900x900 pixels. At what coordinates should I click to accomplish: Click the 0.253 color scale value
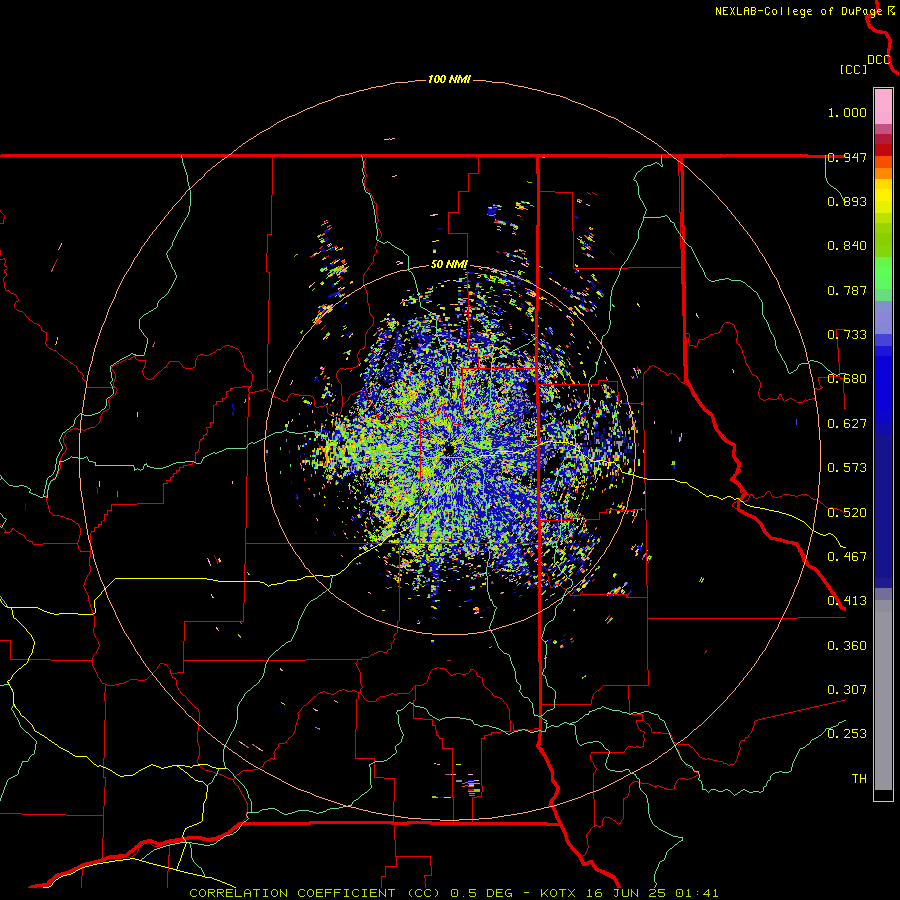pyautogui.click(x=847, y=734)
